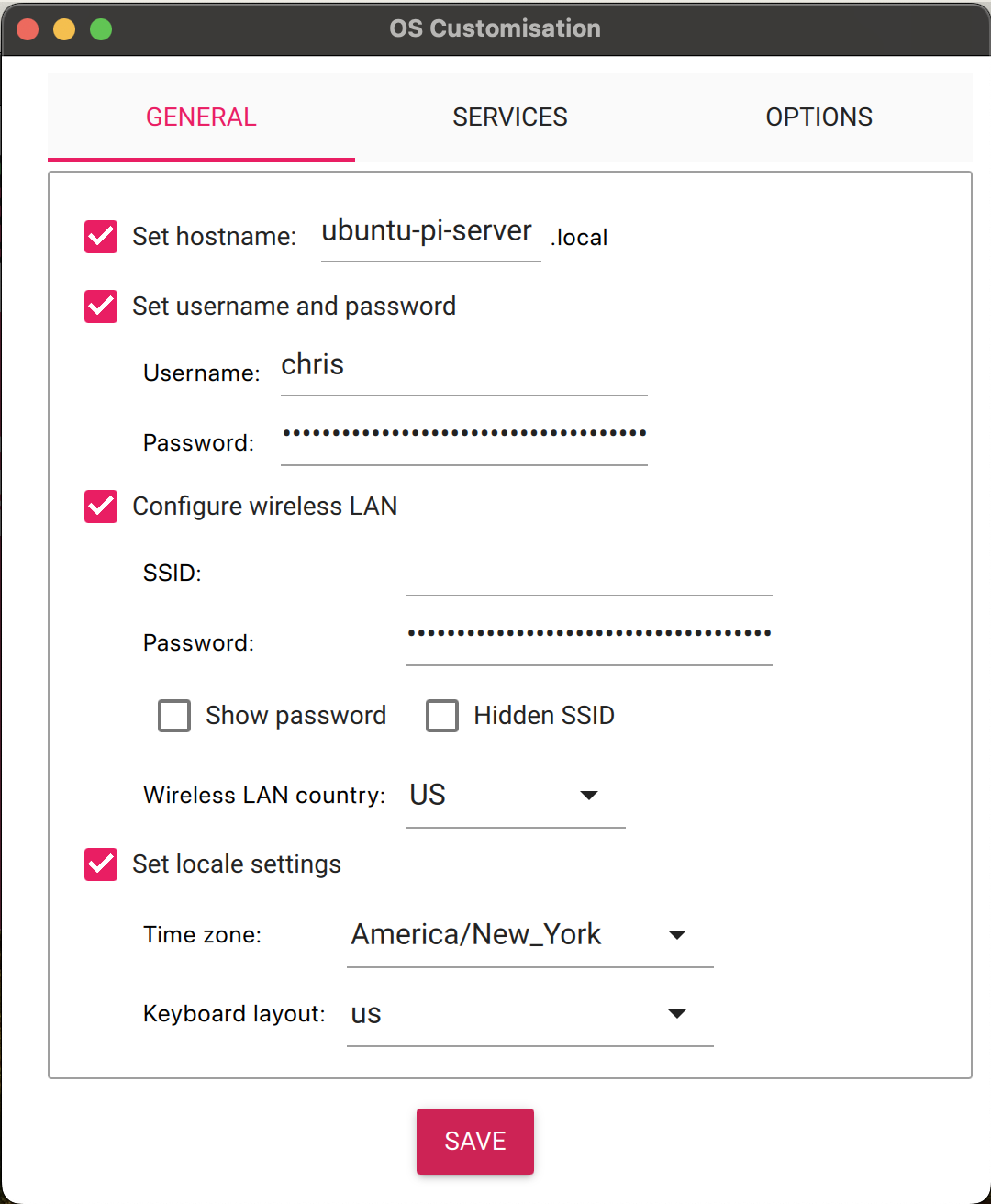991x1204 pixels.
Task: Close the window with red button
Action: [x=28, y=29]
